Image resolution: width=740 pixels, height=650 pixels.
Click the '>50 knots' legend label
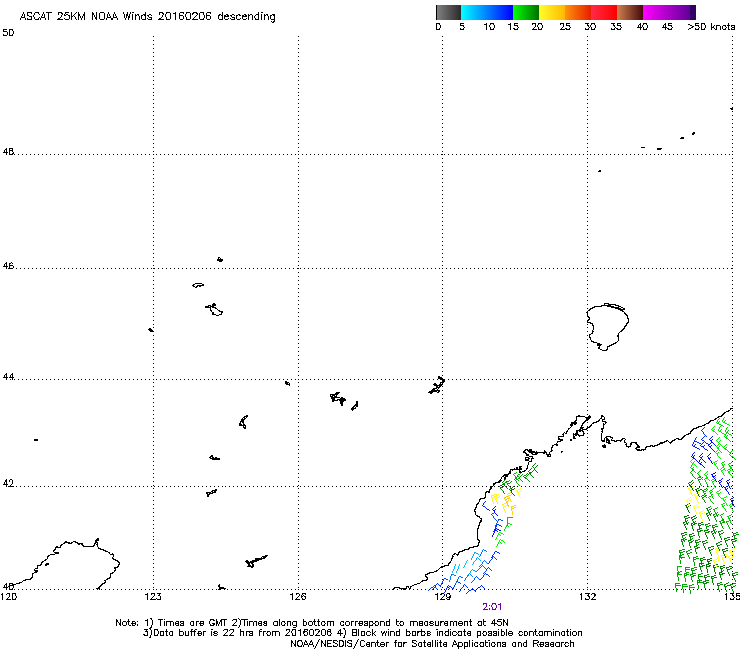[x=711, y=26]
